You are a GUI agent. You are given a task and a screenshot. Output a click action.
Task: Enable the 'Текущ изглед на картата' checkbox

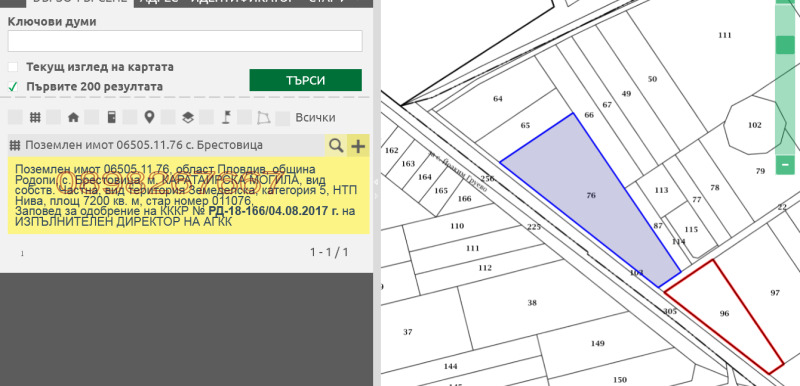[x=13, y=67]
